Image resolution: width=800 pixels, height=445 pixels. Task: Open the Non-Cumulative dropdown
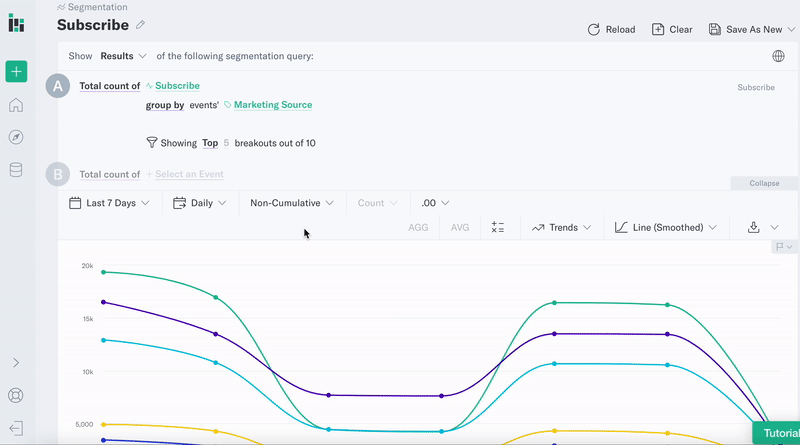click(292, 203)
